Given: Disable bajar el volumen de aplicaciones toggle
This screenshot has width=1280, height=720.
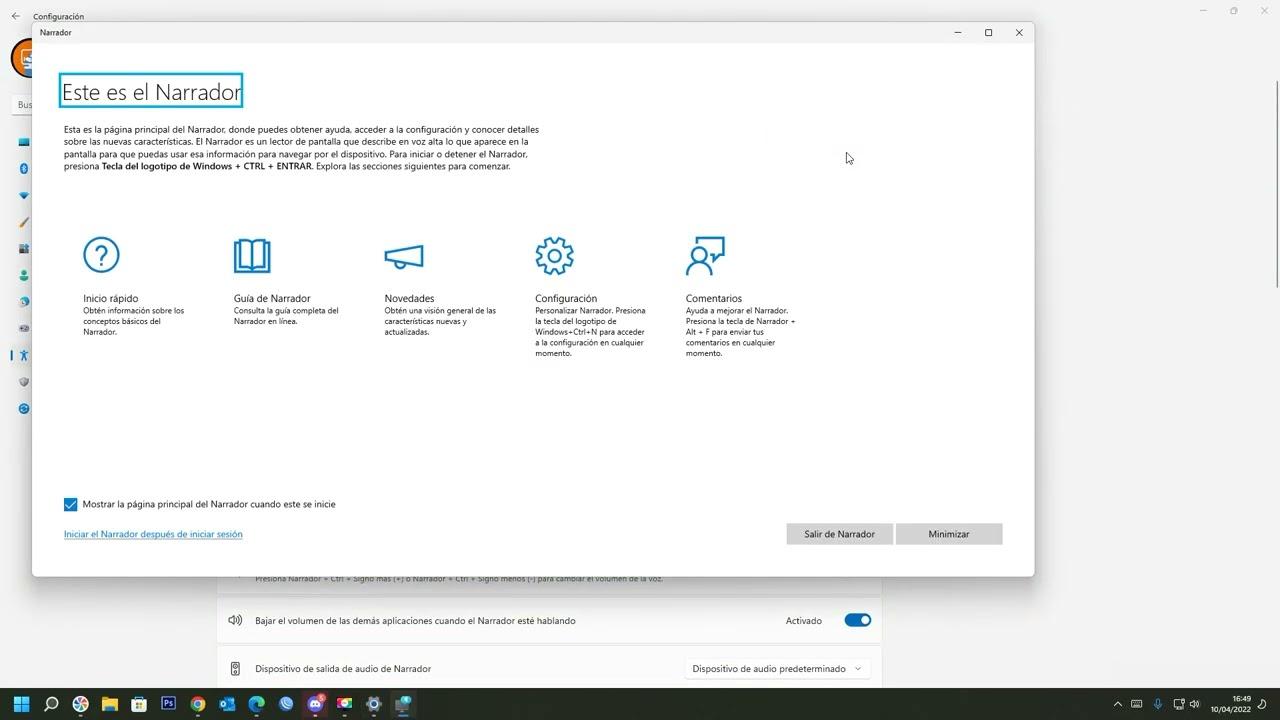Looking at the screenshot, I should tap(857, 620).
